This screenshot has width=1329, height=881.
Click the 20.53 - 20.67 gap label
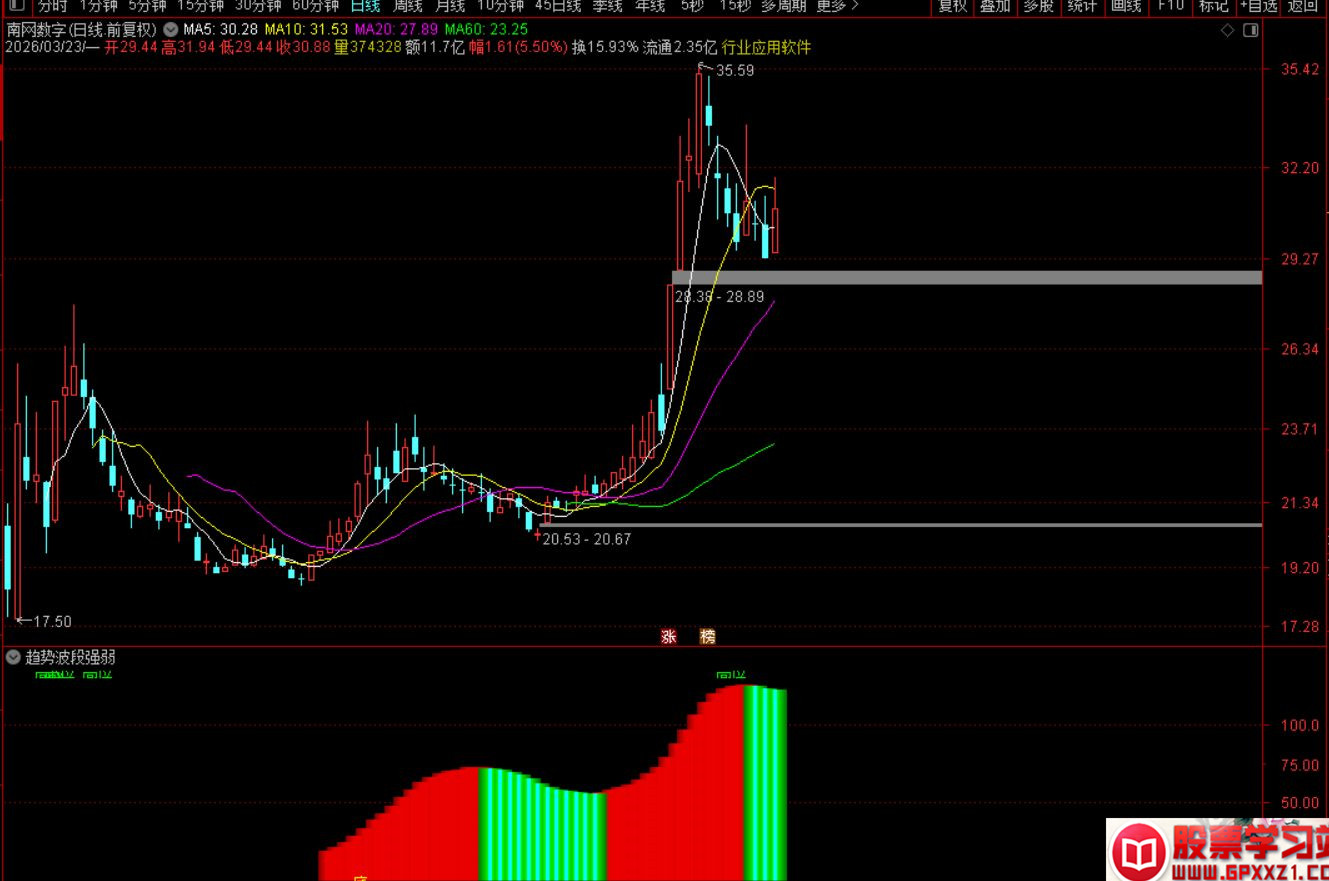point(586,539)
